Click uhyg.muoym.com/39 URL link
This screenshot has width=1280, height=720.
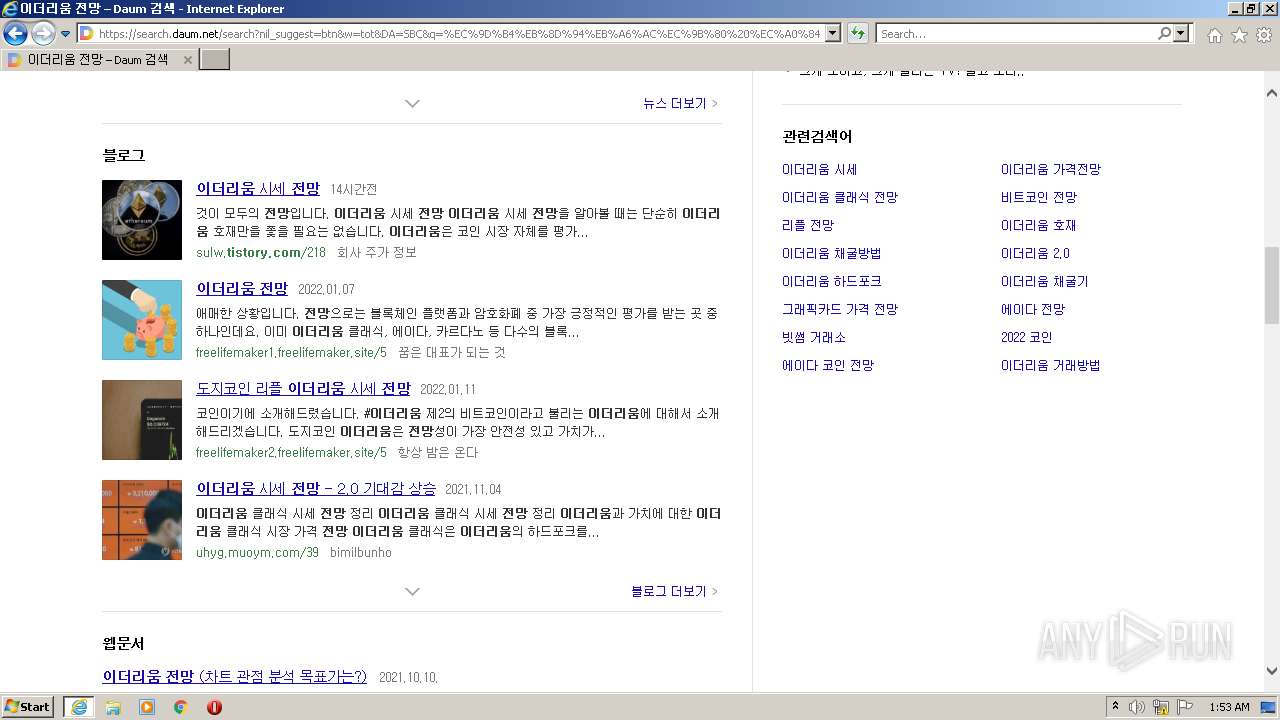[257, 553]
